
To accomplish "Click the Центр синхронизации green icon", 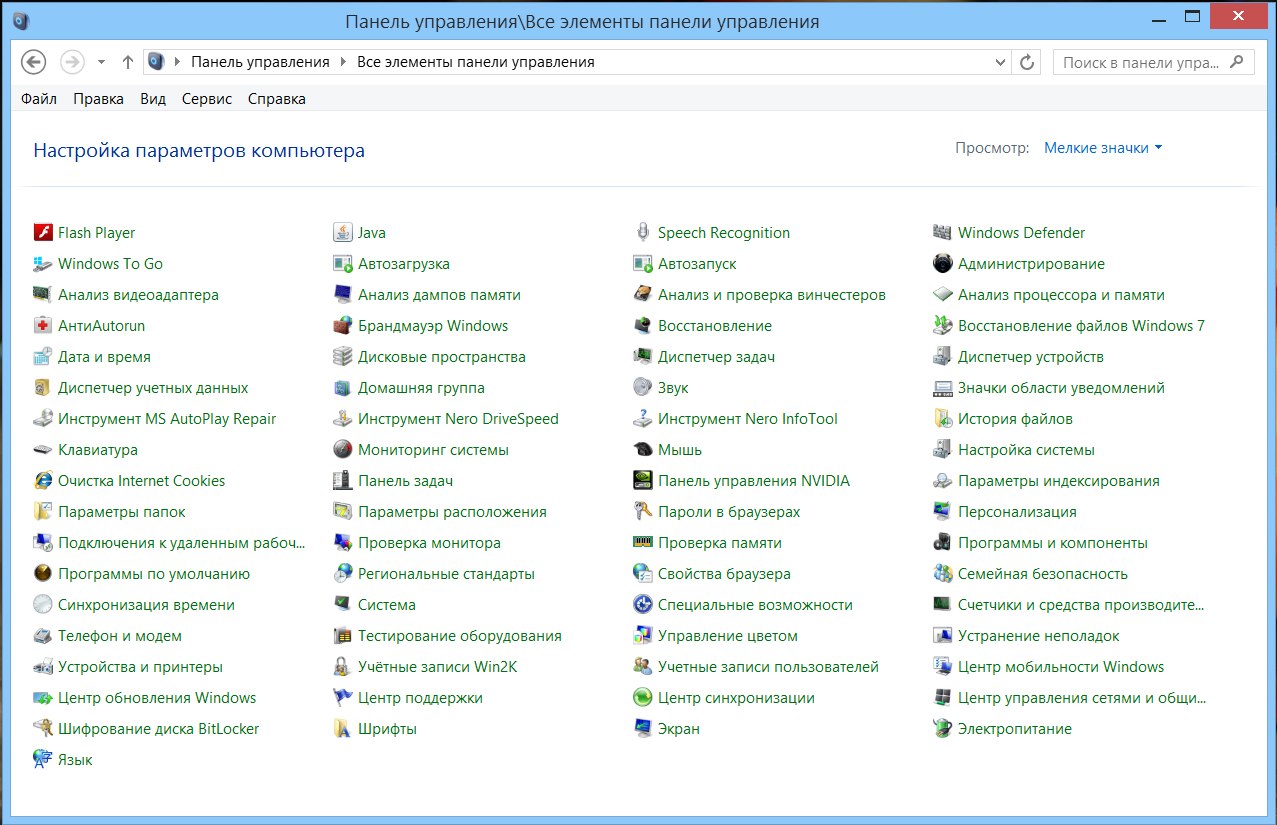I will 643,698.
